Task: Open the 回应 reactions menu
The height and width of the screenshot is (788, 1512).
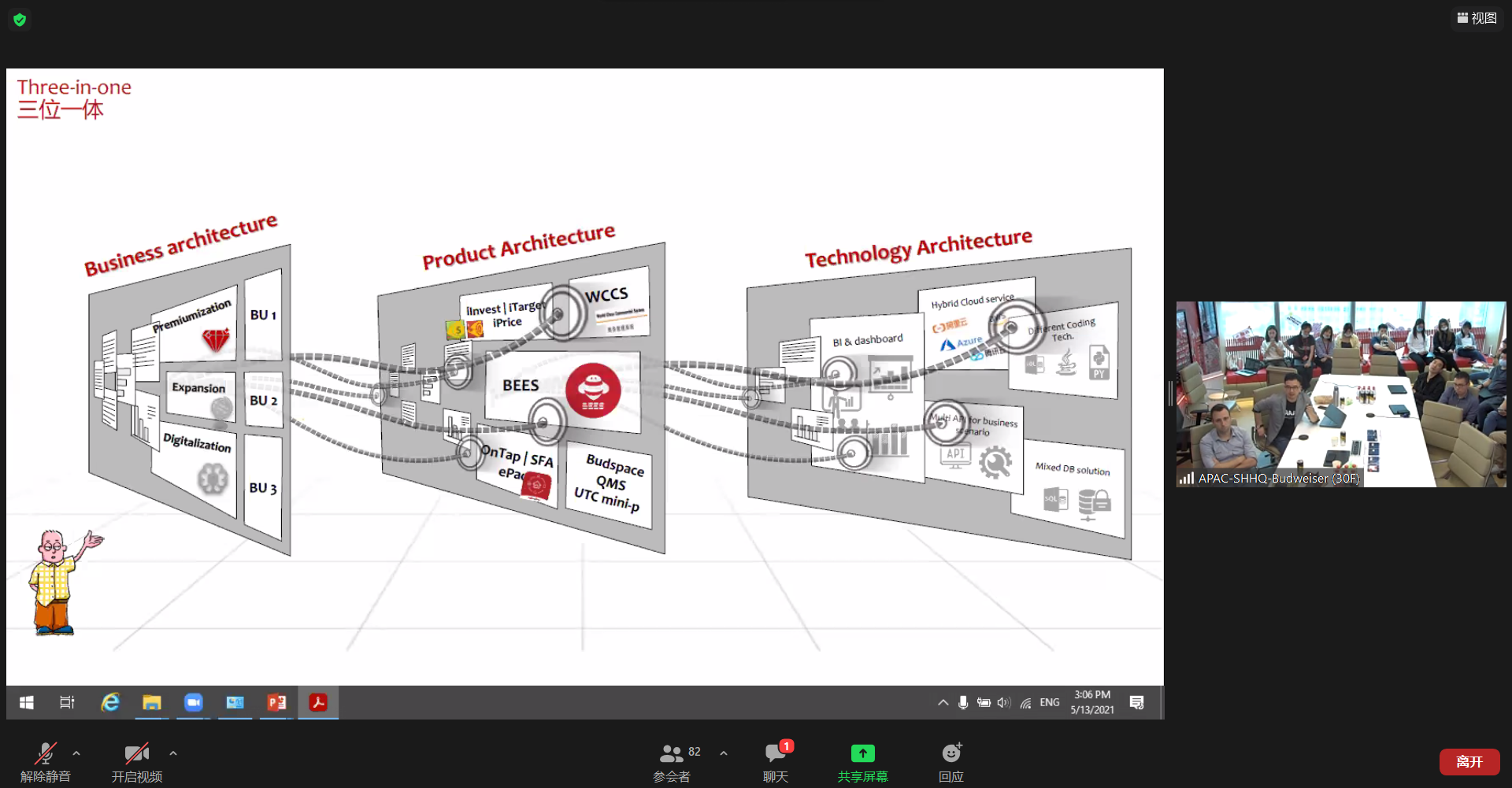Action: (951, 762)
